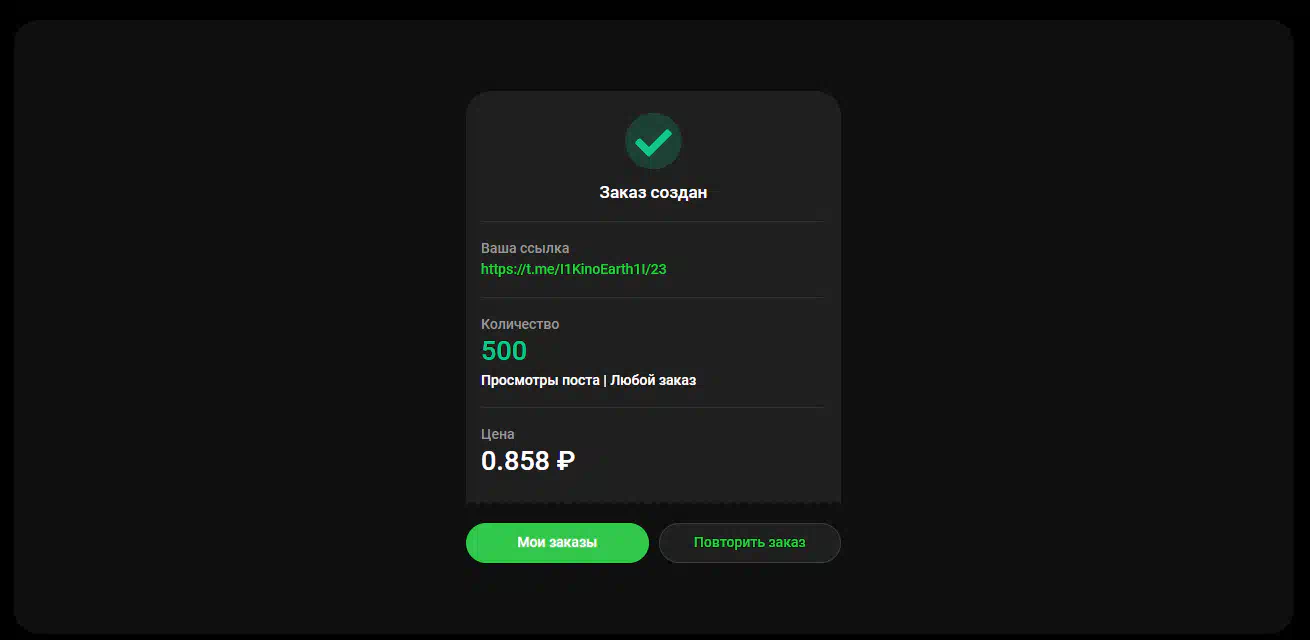Click the divider line below Заказ создан
This screenshot has height=640, width=1310.
coord(653,221)
